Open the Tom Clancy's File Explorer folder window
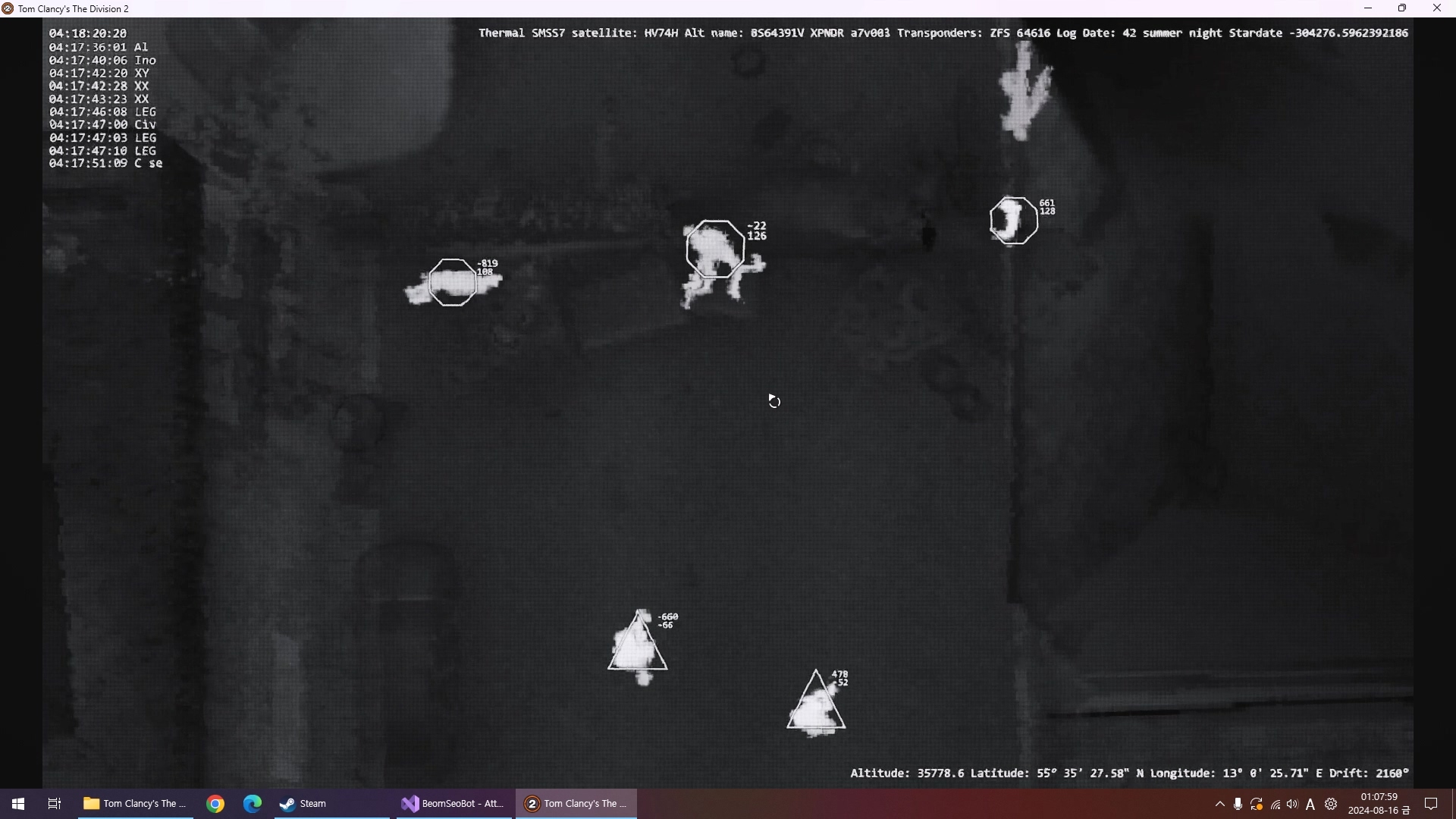The height and width of the screenshot is (819, 1456). (x=134, y=804)
